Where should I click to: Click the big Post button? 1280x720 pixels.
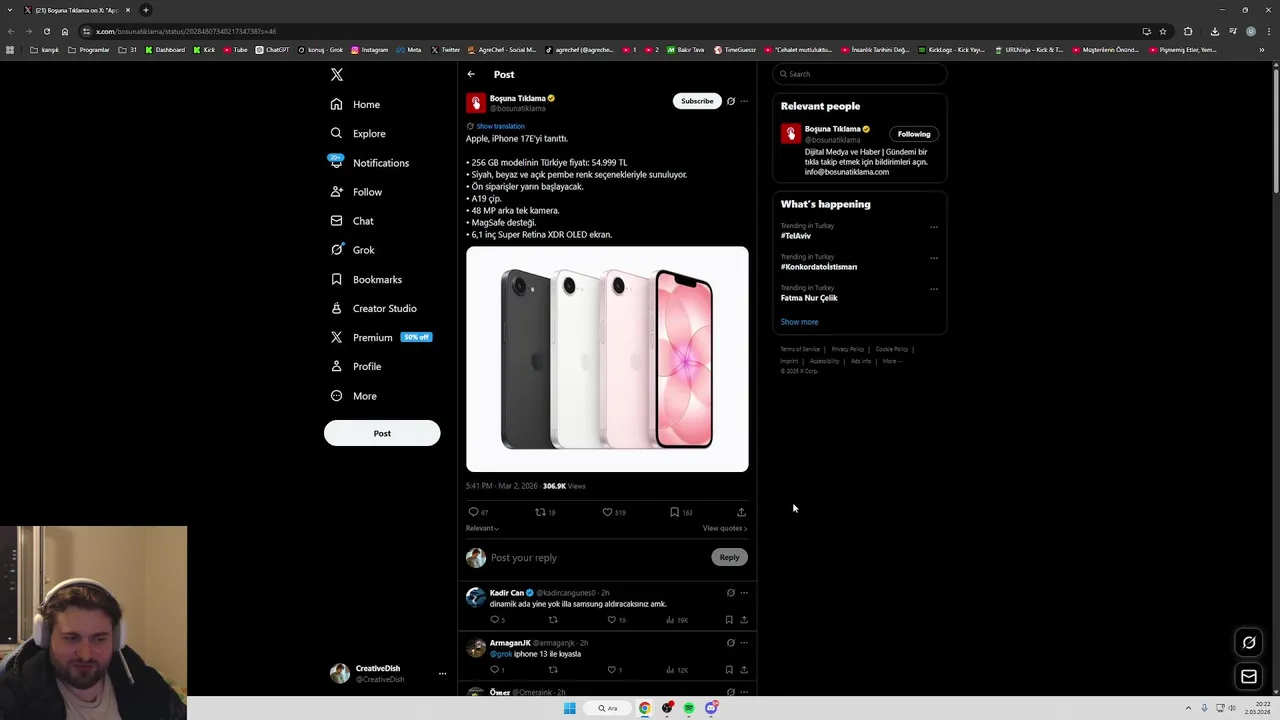(x=382, y=433)
